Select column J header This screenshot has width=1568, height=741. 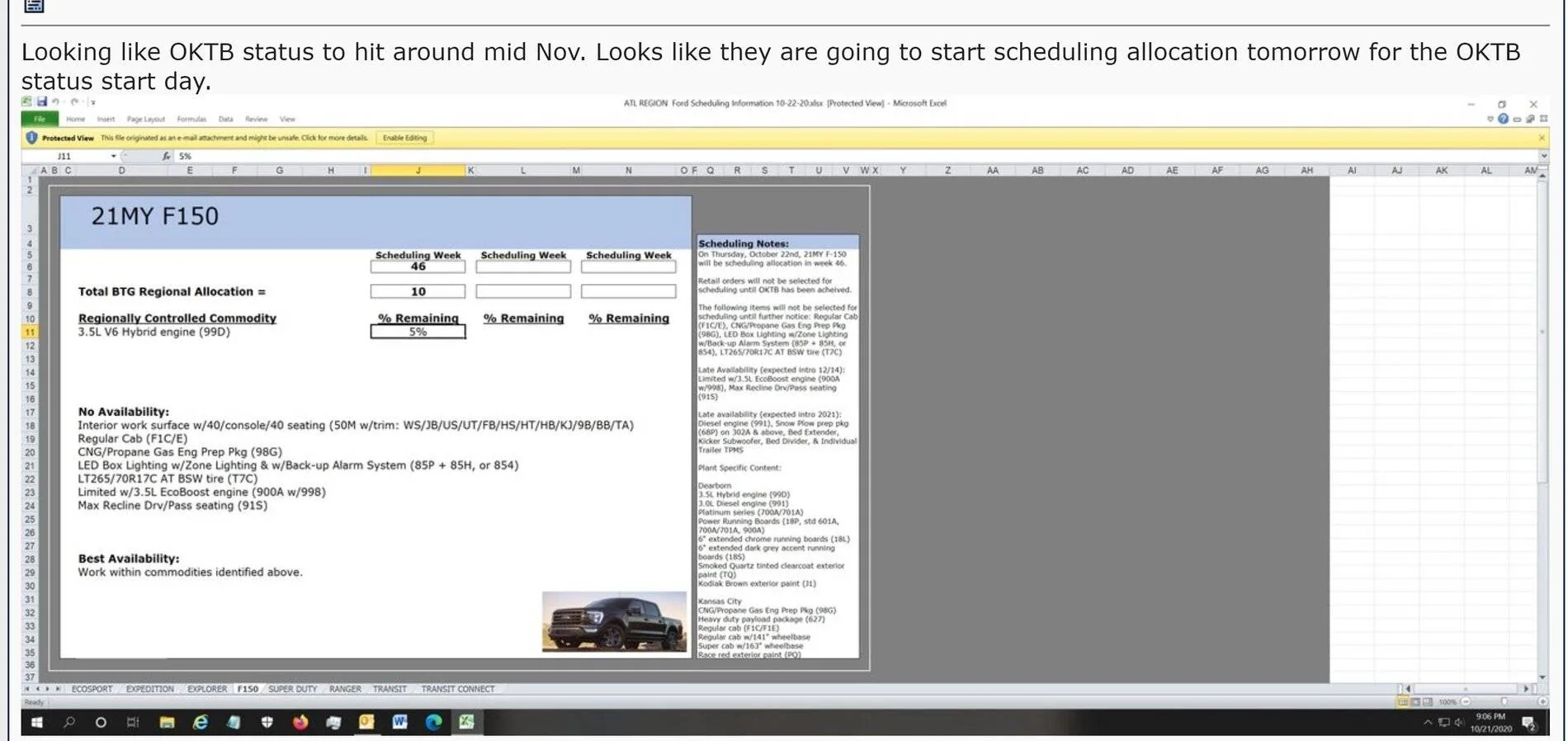pos(418,170)
